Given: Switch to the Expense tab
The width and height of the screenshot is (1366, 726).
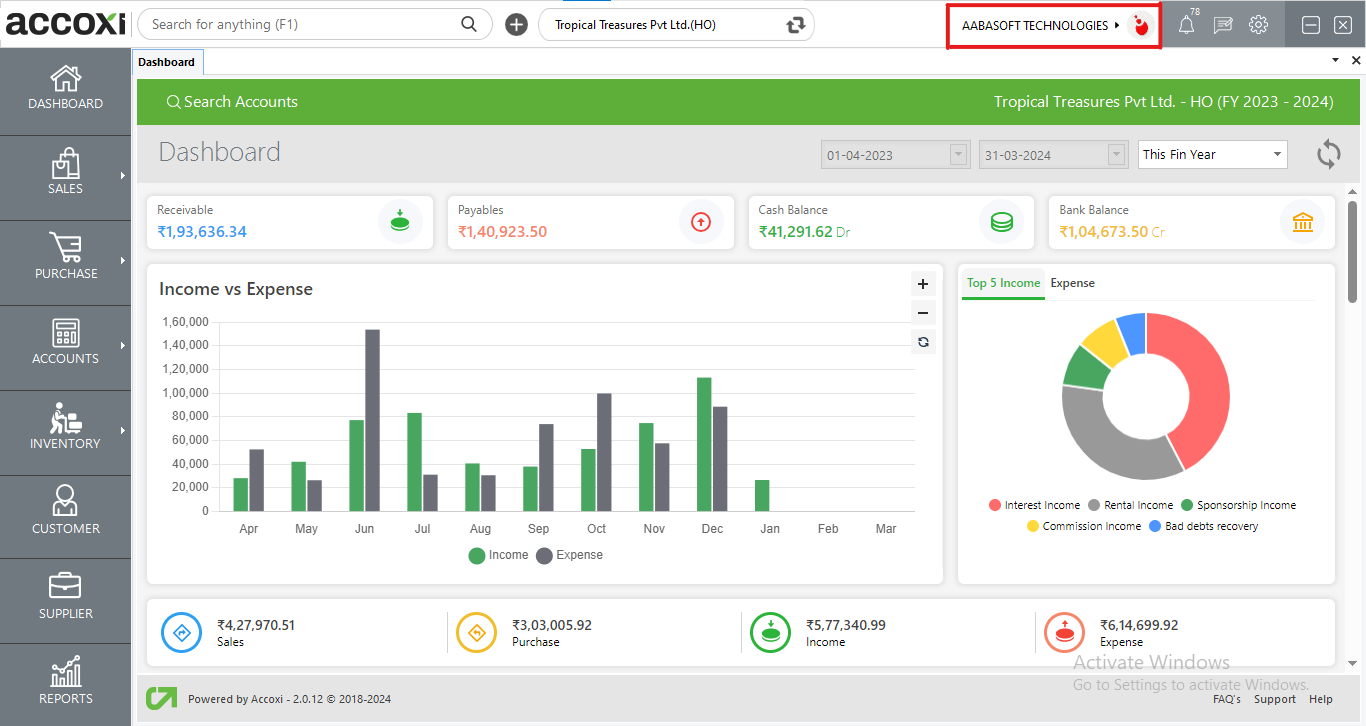Looking at the screenshot, I should [x=1072, y=283].
